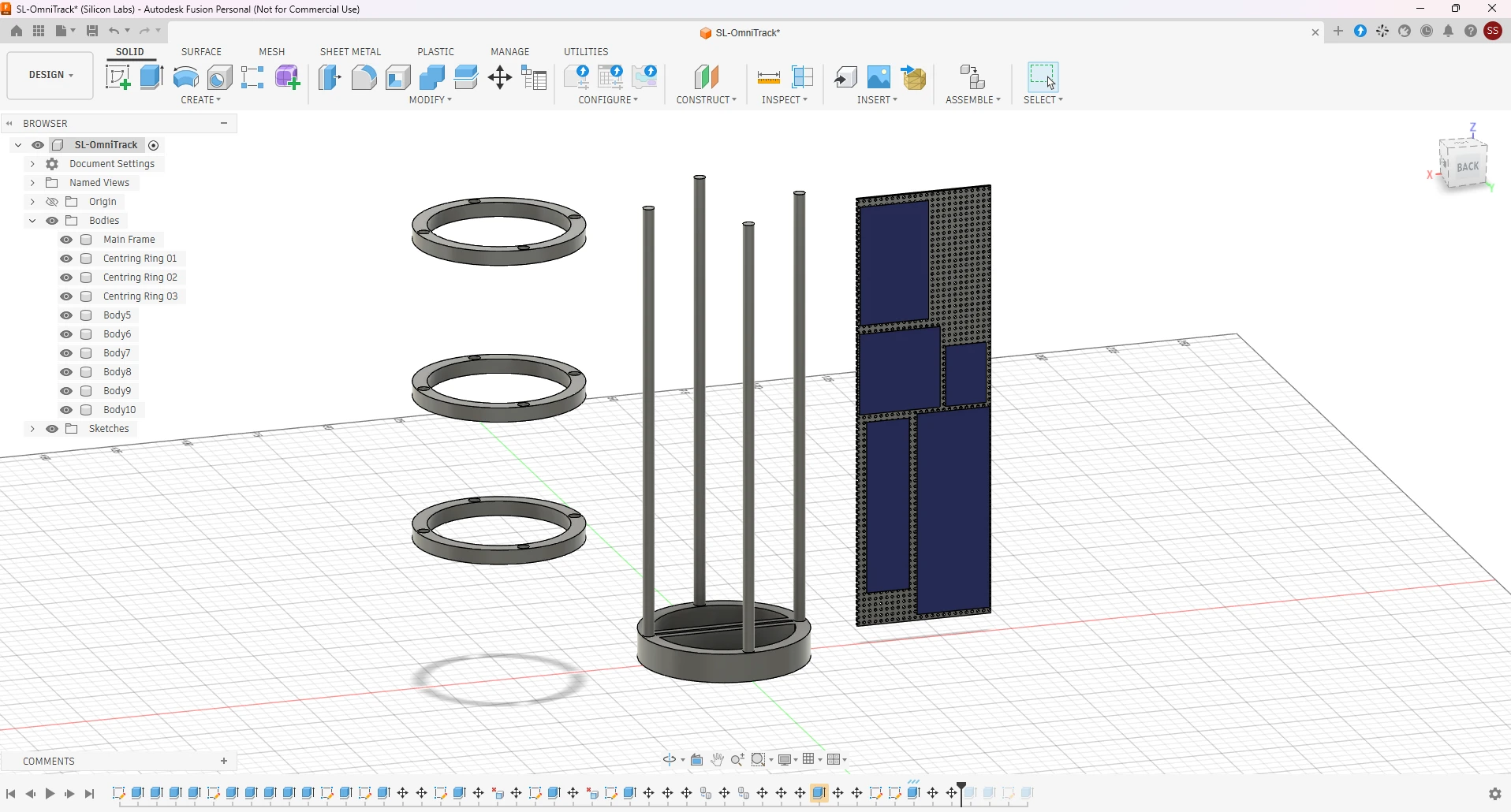Select the Create Sketch tool

118,77
